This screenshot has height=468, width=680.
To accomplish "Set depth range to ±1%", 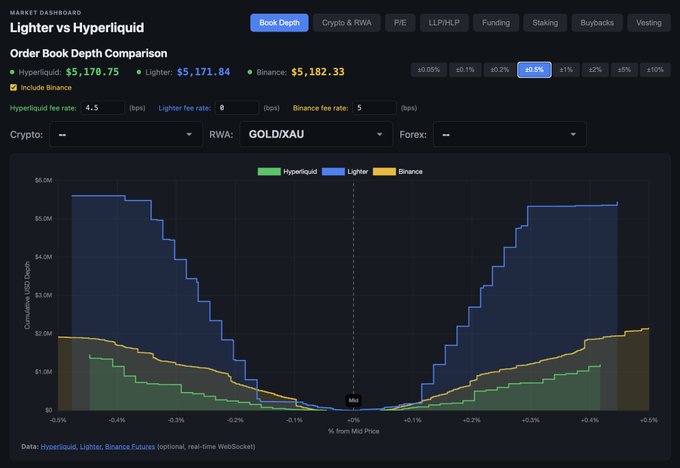I will 566,70.
